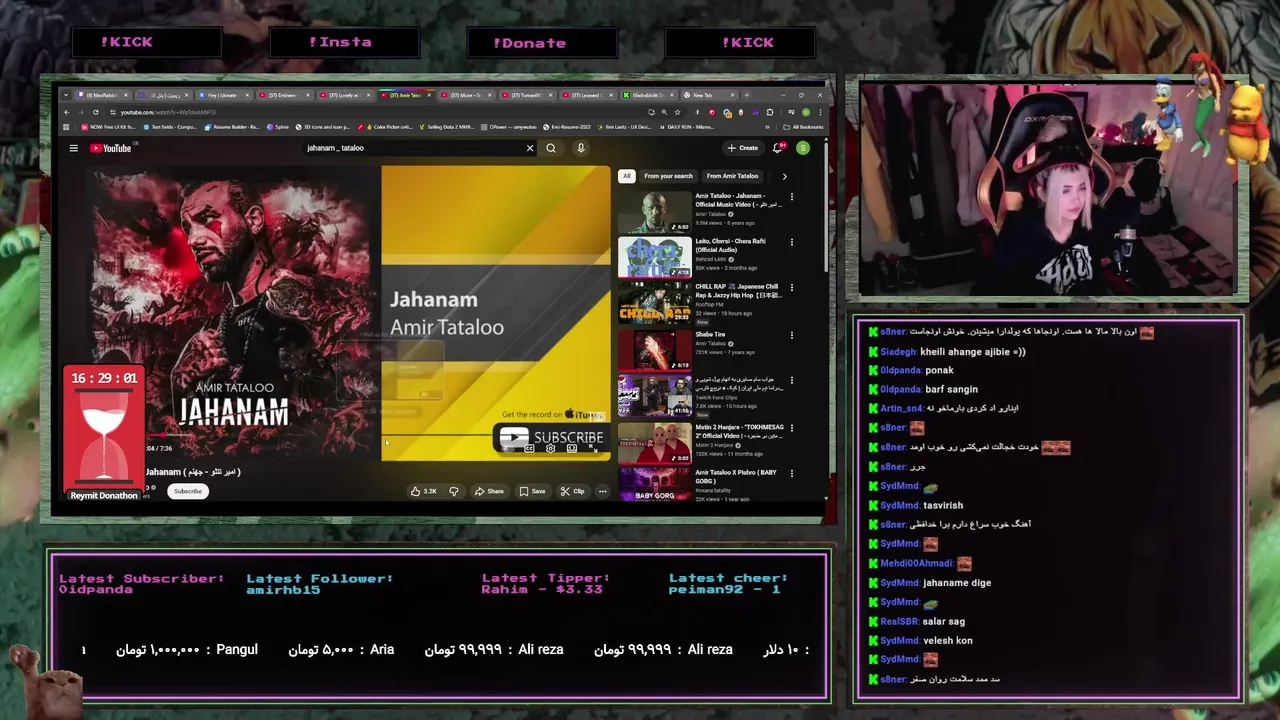Go to the YouTube home logo
Viewport: 1280px width, 720px height.
point(110,148)
